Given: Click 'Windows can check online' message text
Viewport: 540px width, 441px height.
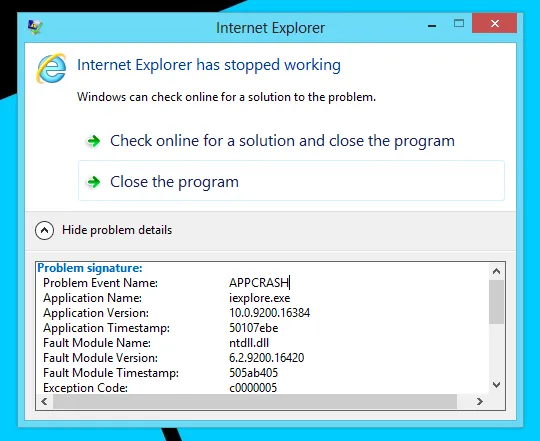Looking at the screenshot, I should (226, 97).
